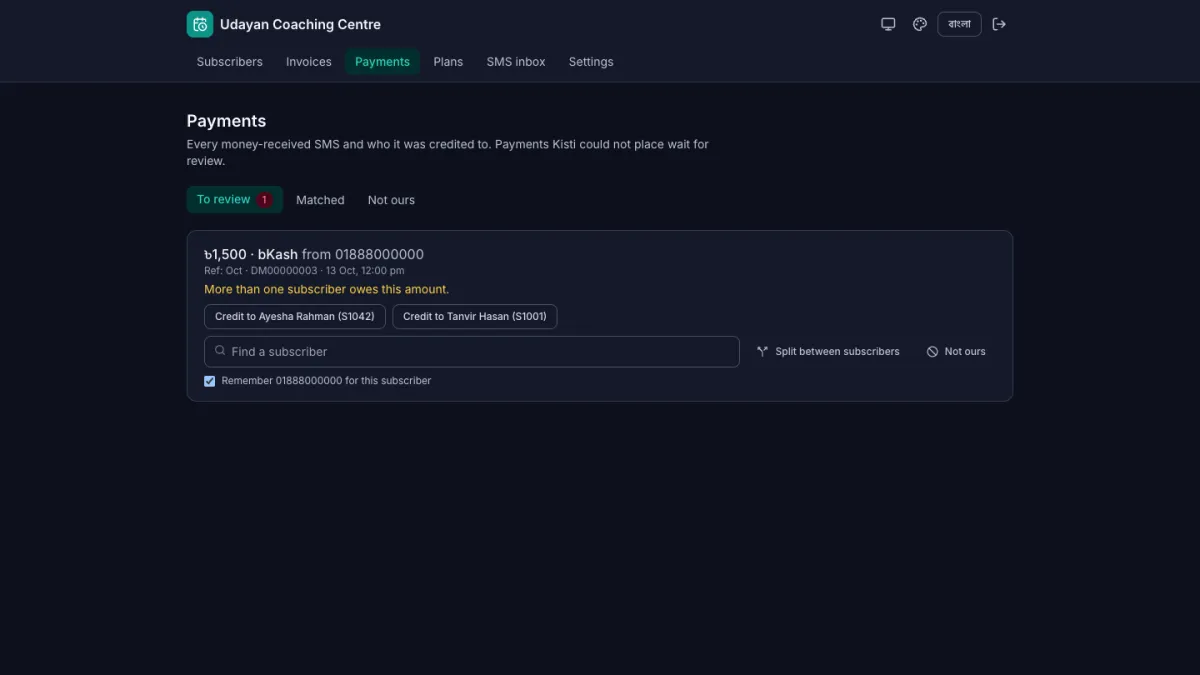
Task: Click the Udayan Coaching Centre title
Action: coord(300,24)
